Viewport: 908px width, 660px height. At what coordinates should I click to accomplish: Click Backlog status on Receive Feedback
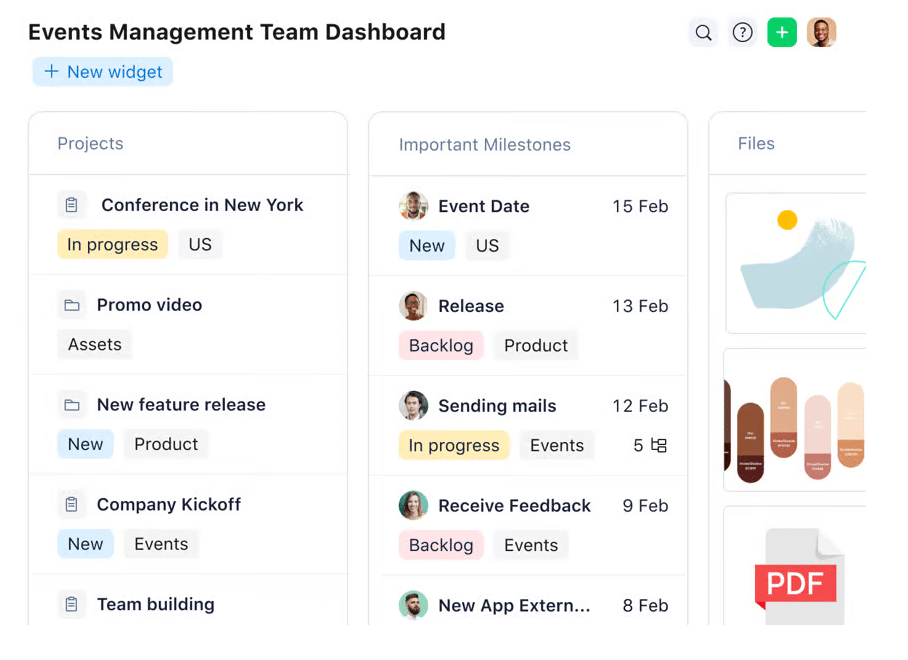point(441,545)
